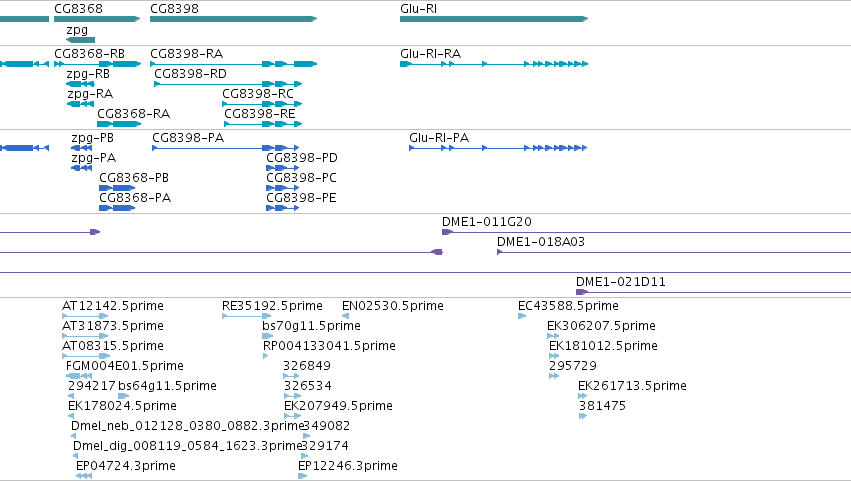Select the CG8398-PD protein label

coord(302,158)
